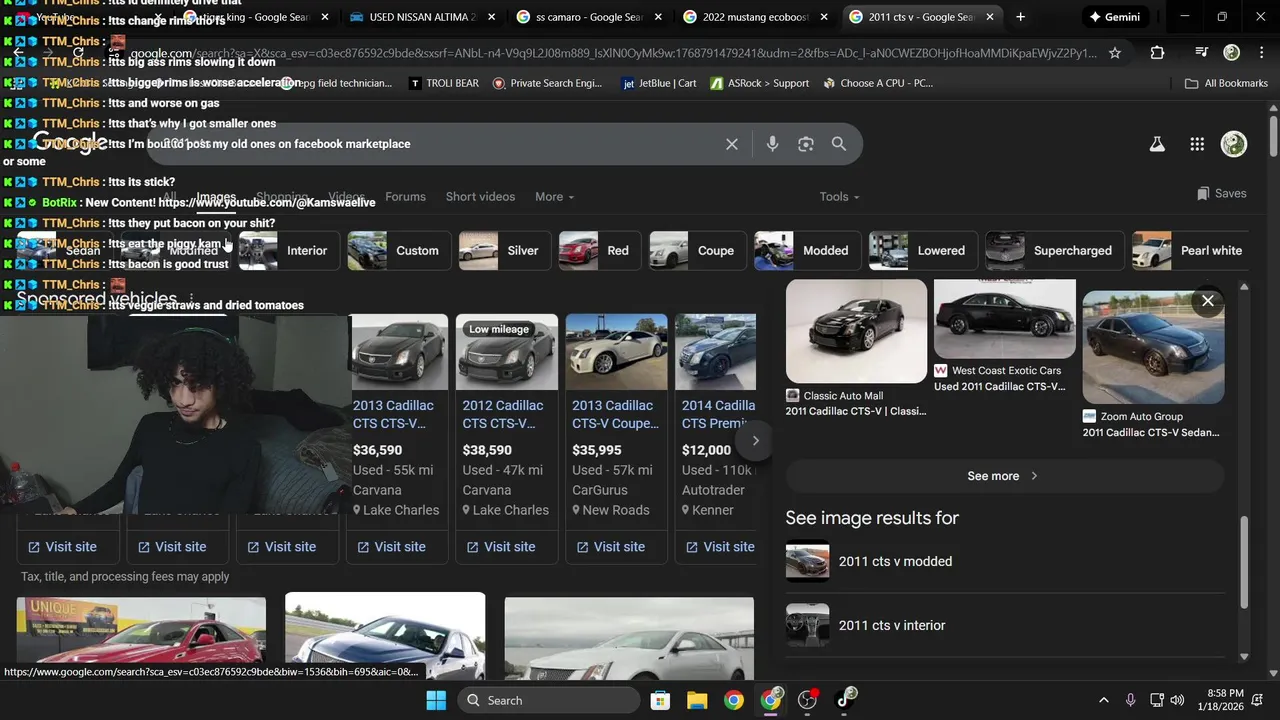Open the Forums results tab
Viewport: 1280px width, 720px height.
pyautogui.click(x=405, y=197)
